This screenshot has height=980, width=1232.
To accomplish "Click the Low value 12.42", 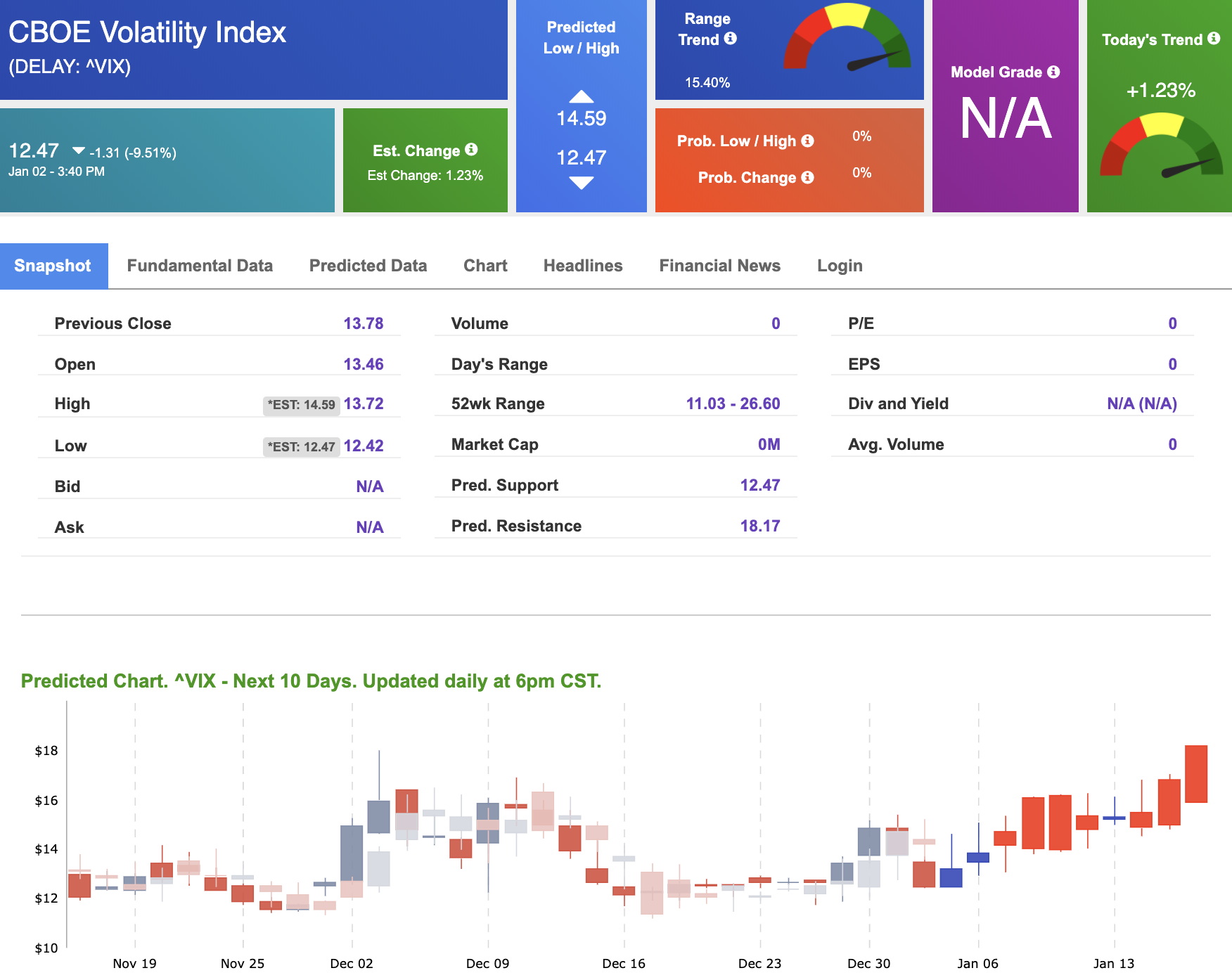I will pyautogui.click(x=364, y=446).
